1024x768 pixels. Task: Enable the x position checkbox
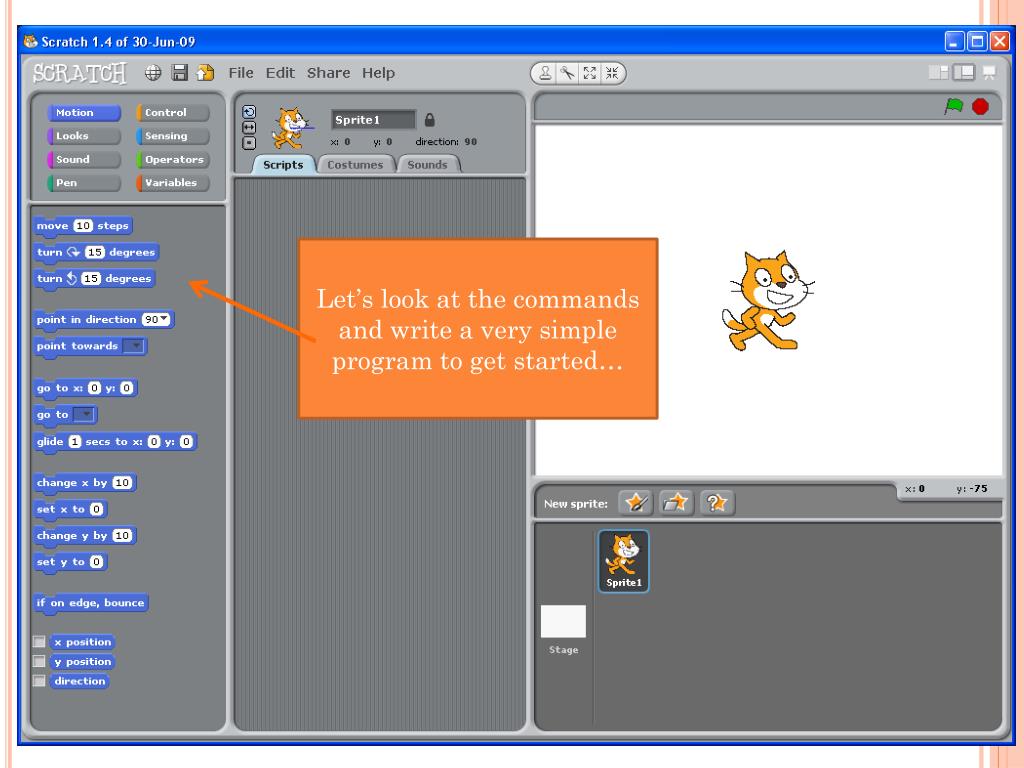39,642
